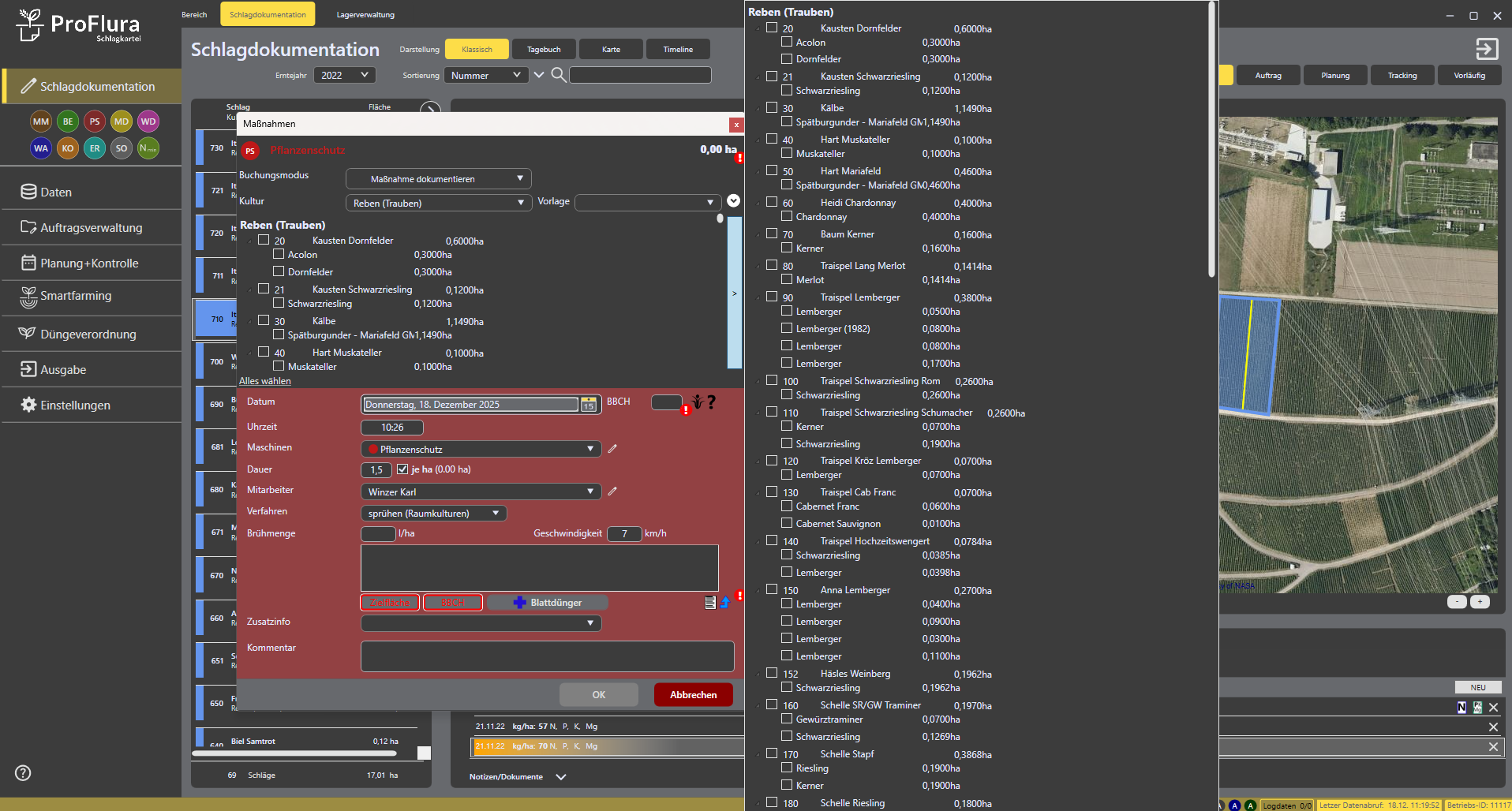The image size is (1512, 811).
Task: Switch to the Tagebuch view tab
Action: [x=544, y=49]
